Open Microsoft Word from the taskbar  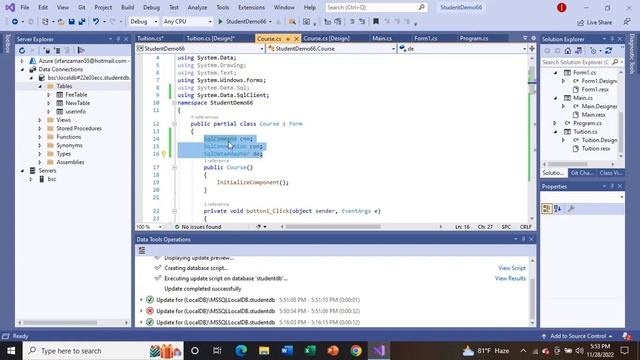pos(287,351)
